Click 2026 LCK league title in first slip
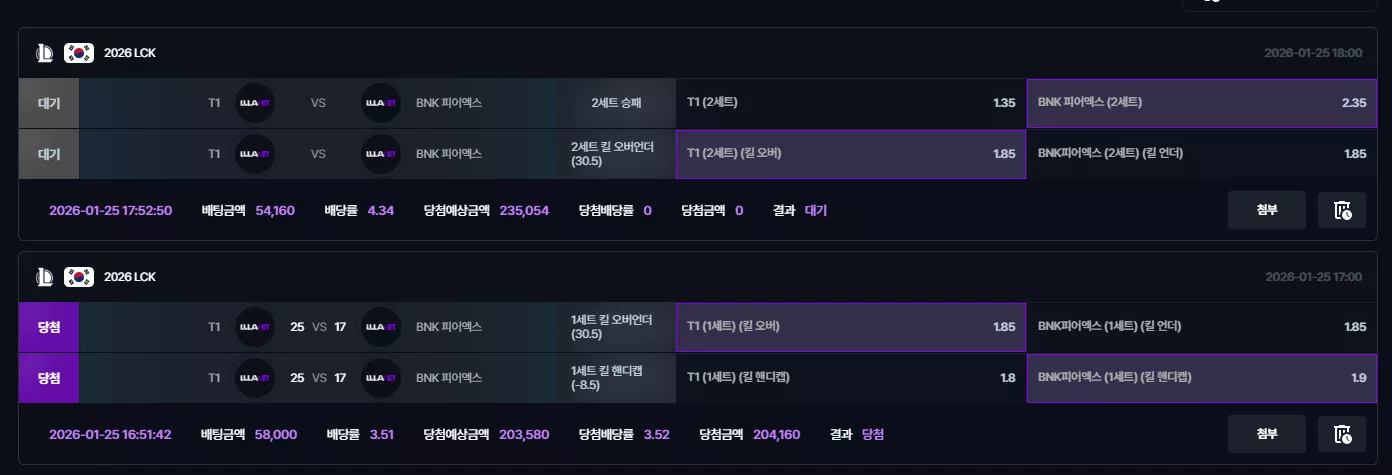 pos(130,53)
